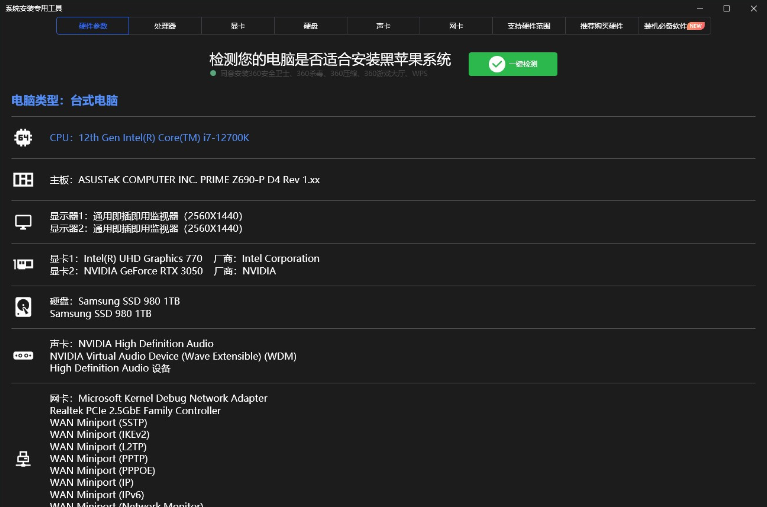
Task: Click NVIDIA Virtual Audio Device (WDM) line
Action: 173,356
